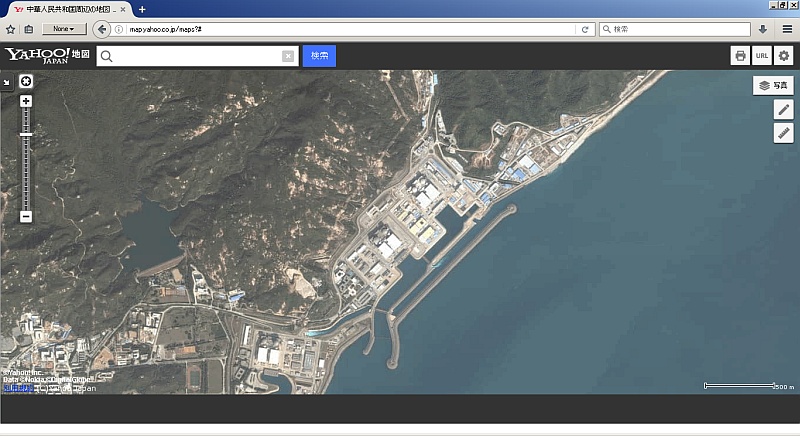
Task: Open the URL share button
Action: click(762, 56)
